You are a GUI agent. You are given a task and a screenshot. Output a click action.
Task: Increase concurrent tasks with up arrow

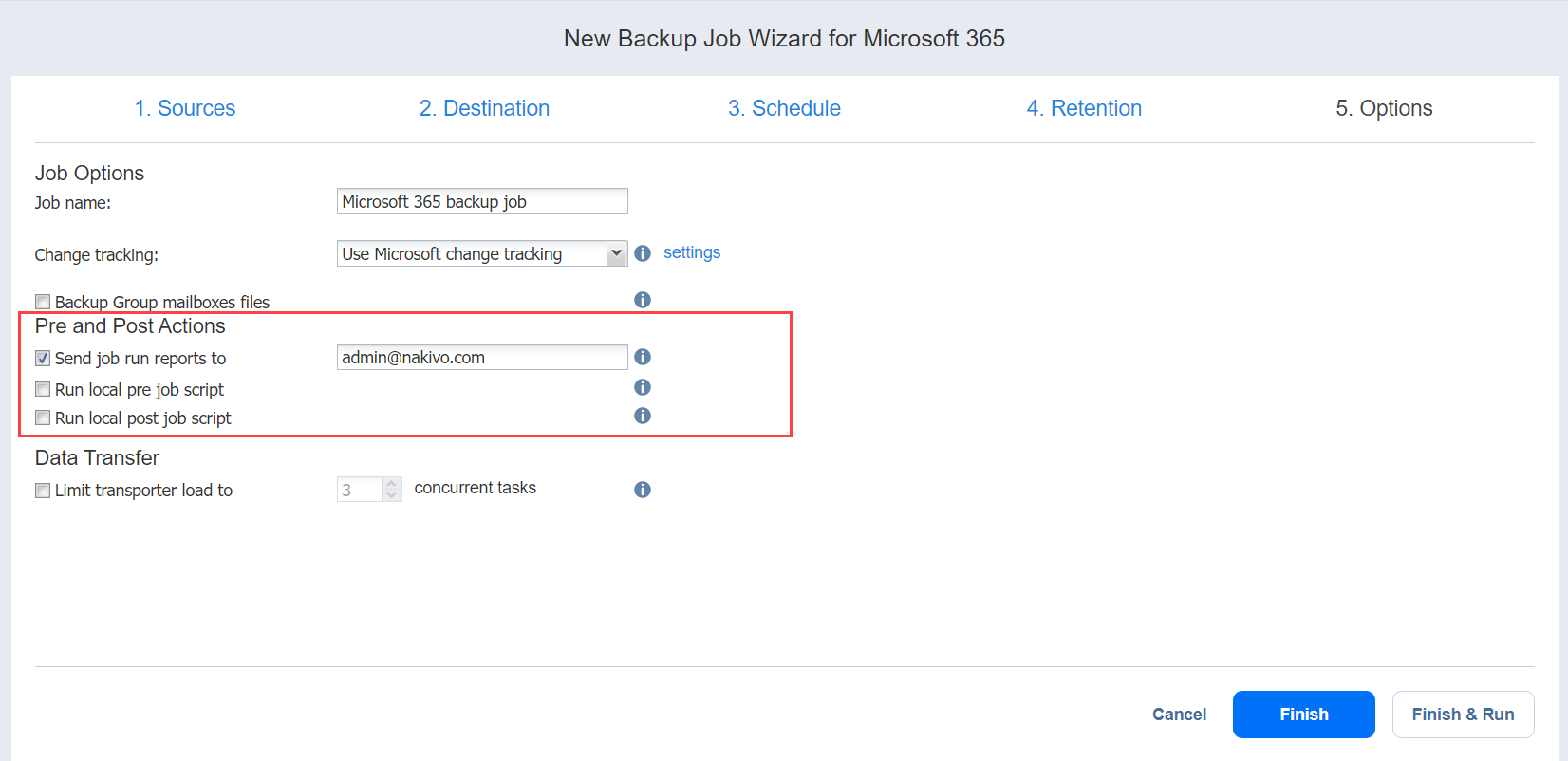point(391,484)
